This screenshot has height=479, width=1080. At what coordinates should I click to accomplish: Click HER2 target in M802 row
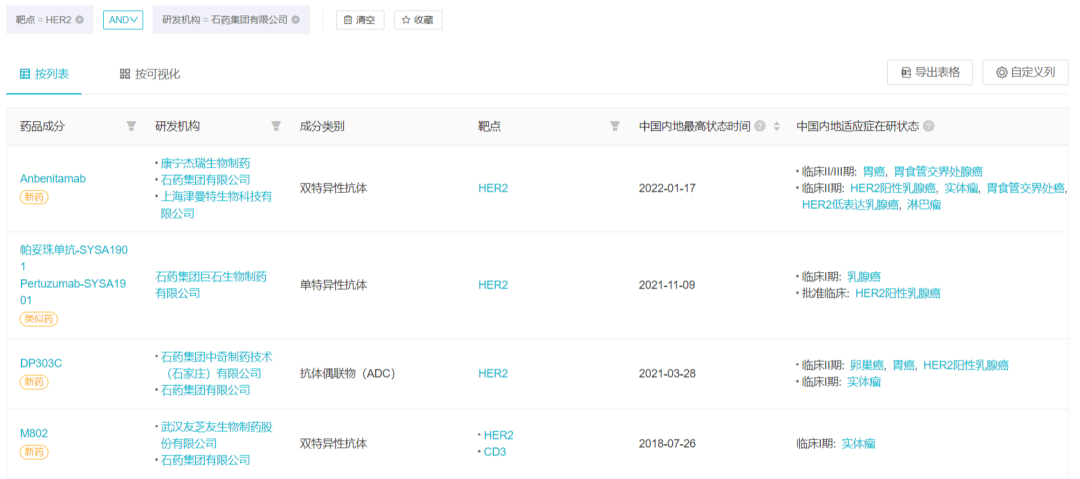(499, 435)
